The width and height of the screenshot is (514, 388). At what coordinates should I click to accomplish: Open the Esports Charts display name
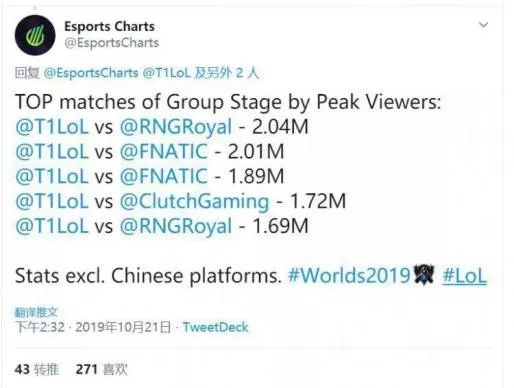point(109,26)
